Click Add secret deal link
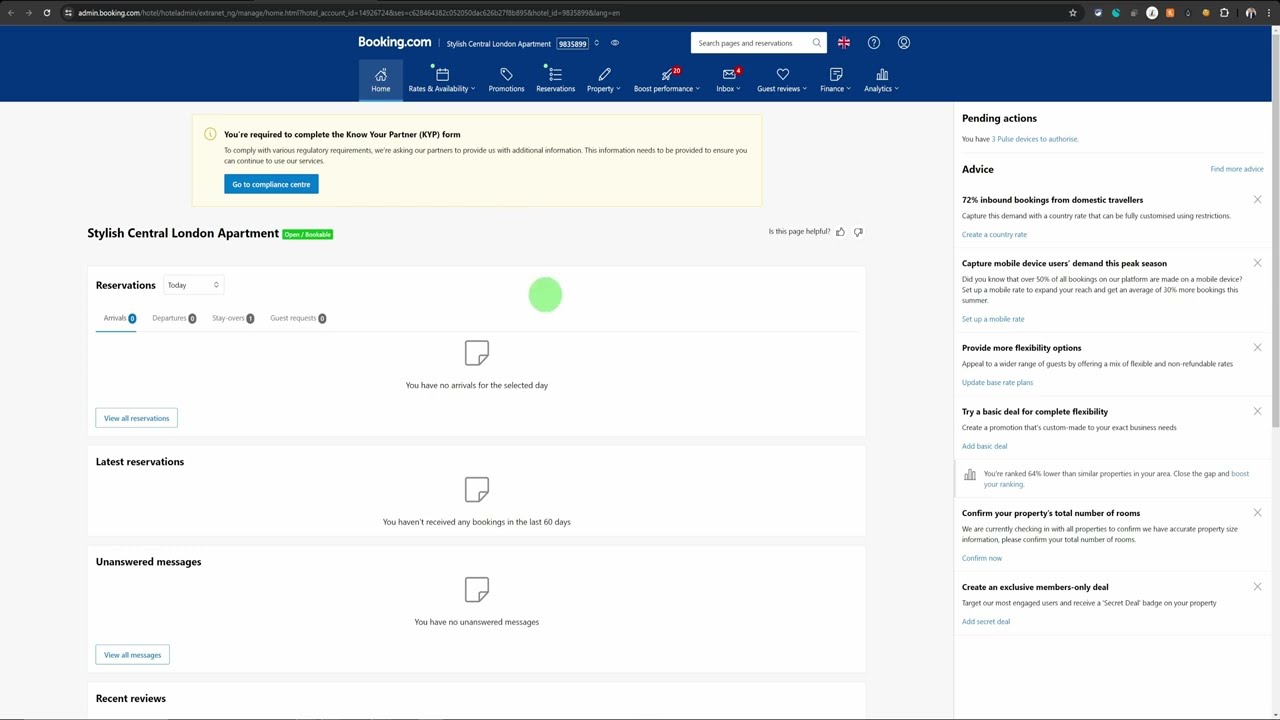Image resolution: width=1280 pixels, height=720 pixels. pos(986,621)
